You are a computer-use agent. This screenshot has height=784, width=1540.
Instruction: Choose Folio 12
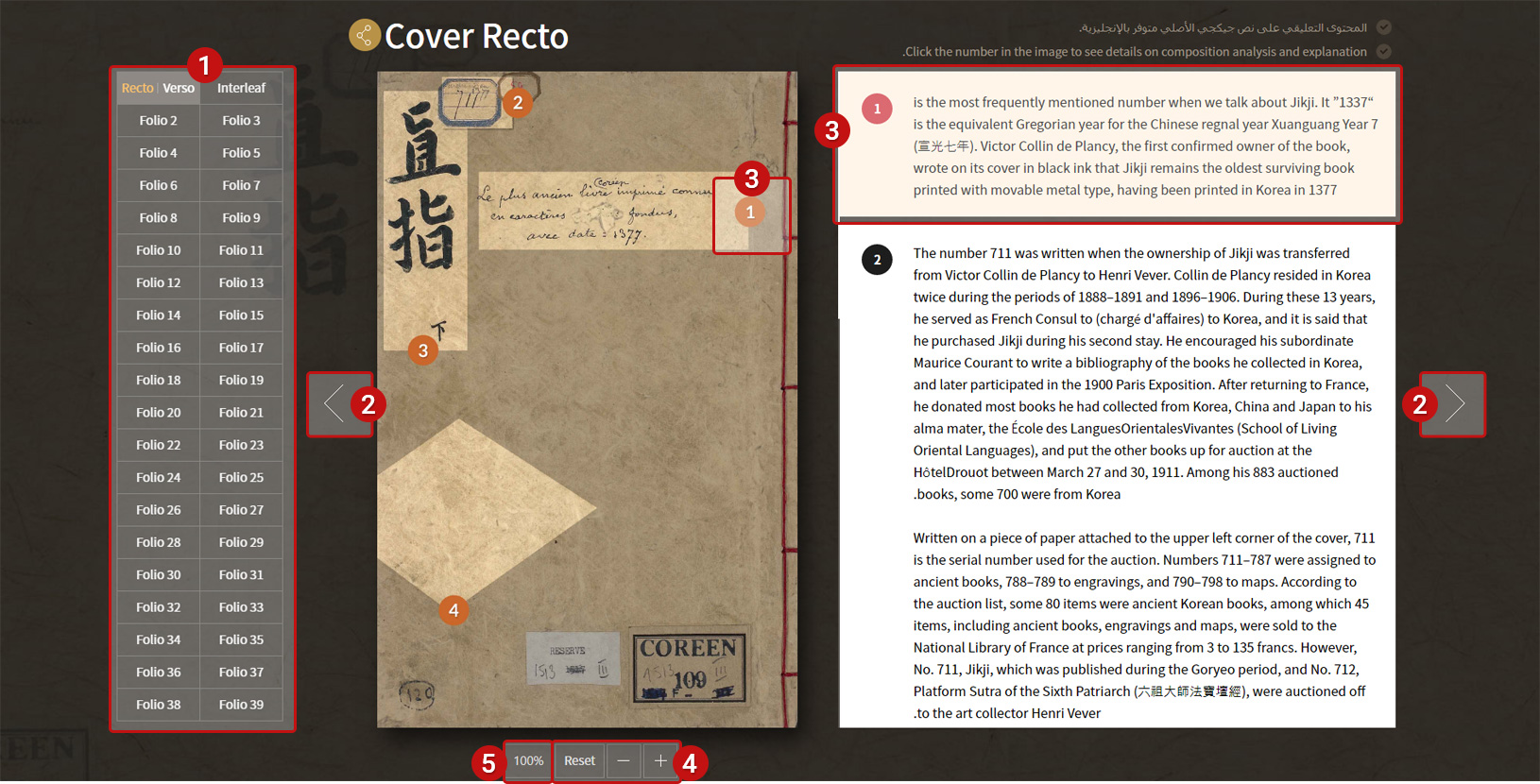click(x=159, y=282)
